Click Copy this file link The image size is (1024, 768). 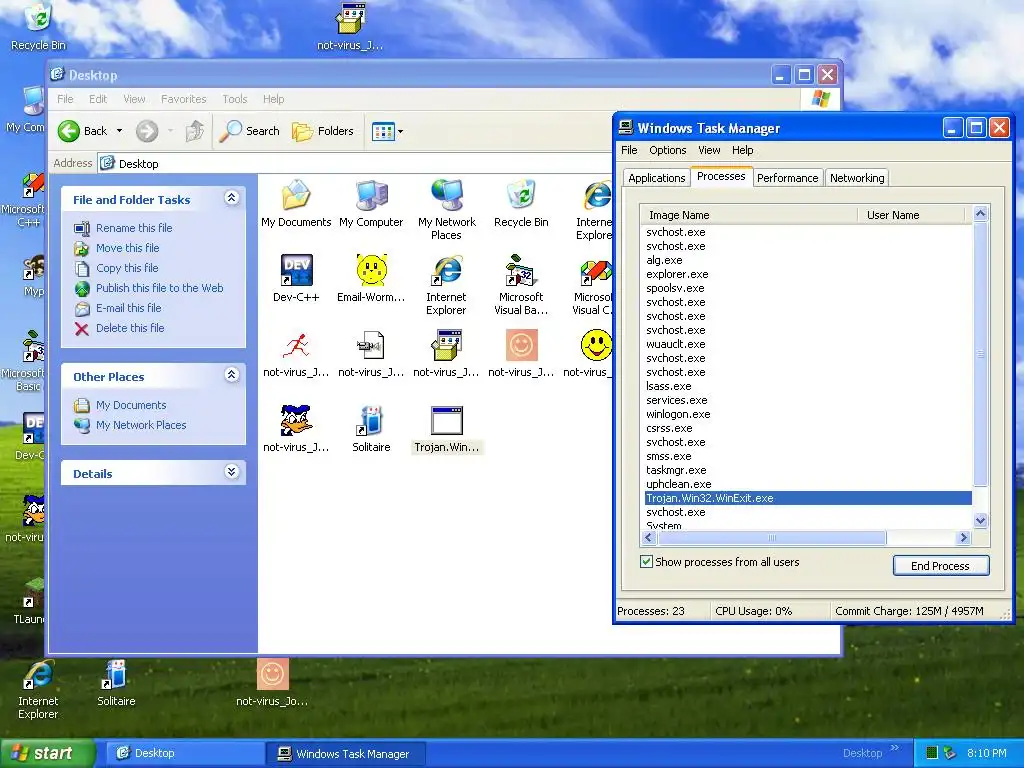click(x=127, y=268)
